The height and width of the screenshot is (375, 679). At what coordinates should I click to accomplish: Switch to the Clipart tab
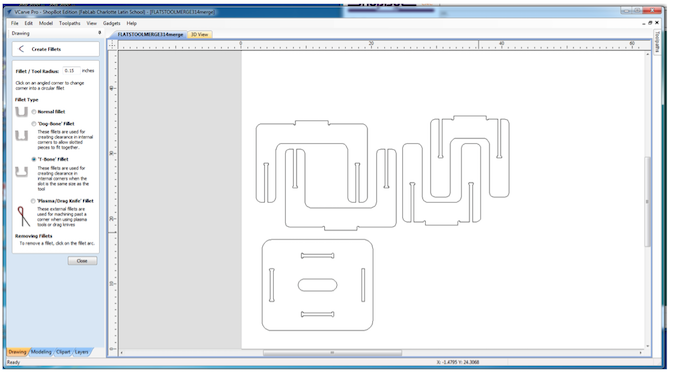click(63, 352)
